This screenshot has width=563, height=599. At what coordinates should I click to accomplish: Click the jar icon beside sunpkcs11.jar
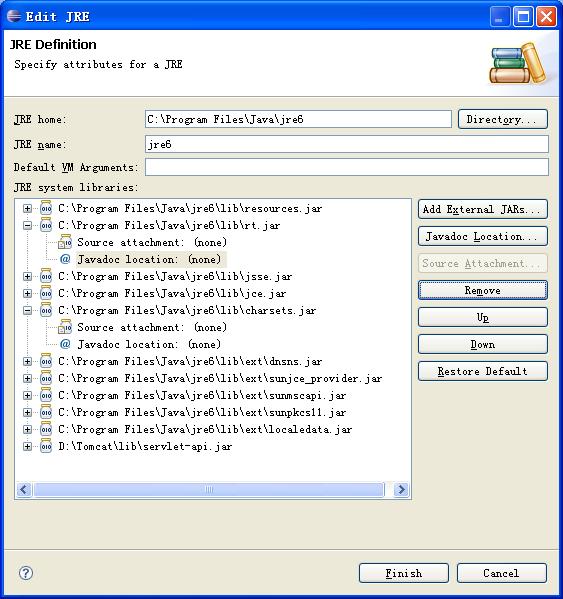coord(46,412)
